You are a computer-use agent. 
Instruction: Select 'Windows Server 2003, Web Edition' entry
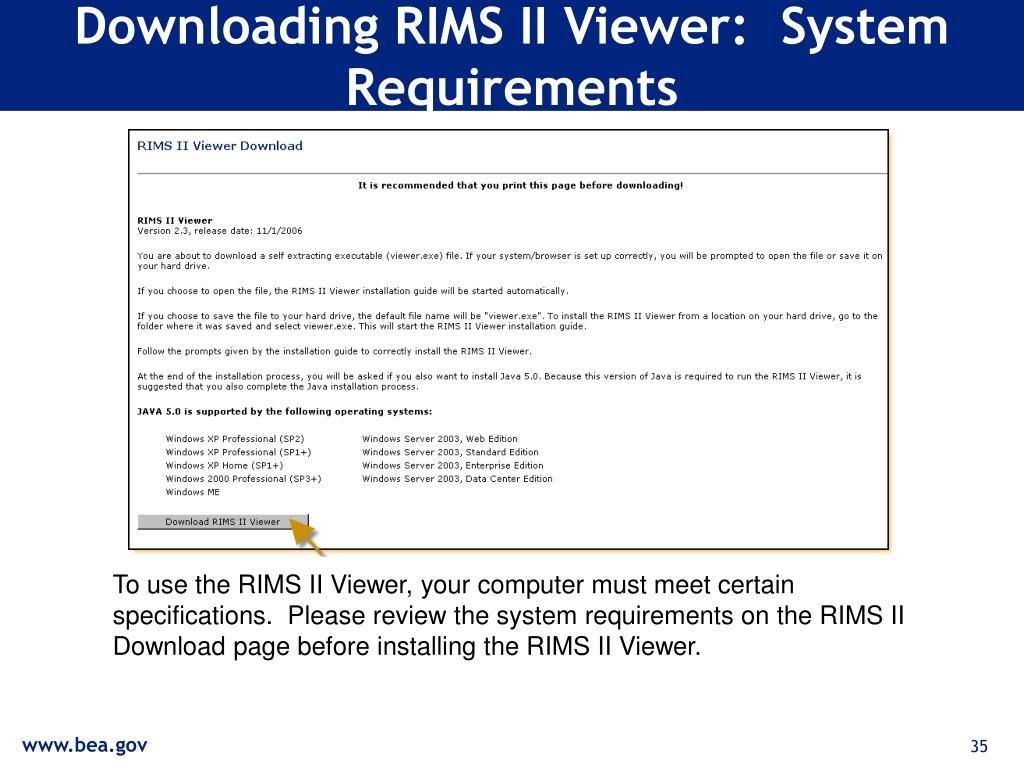[x=440, y=439]
